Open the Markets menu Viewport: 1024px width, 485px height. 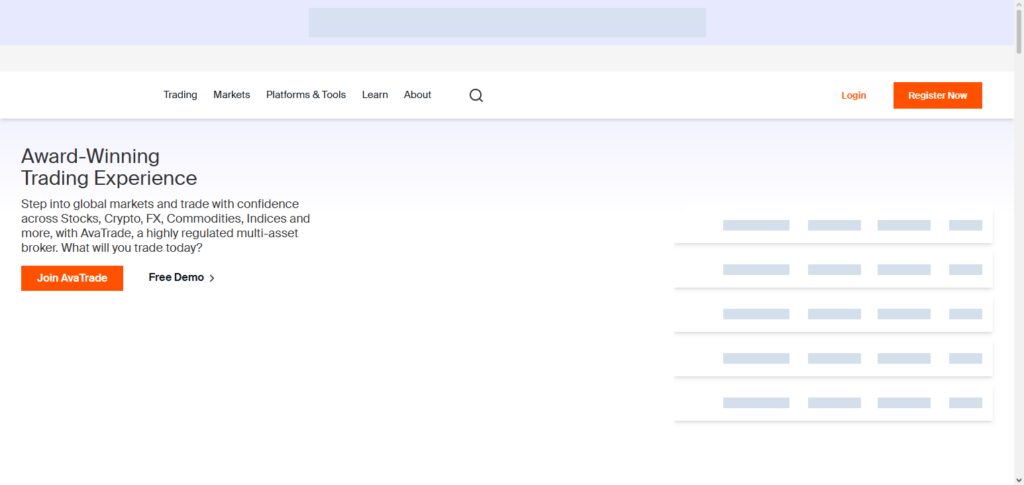[231, 95]
